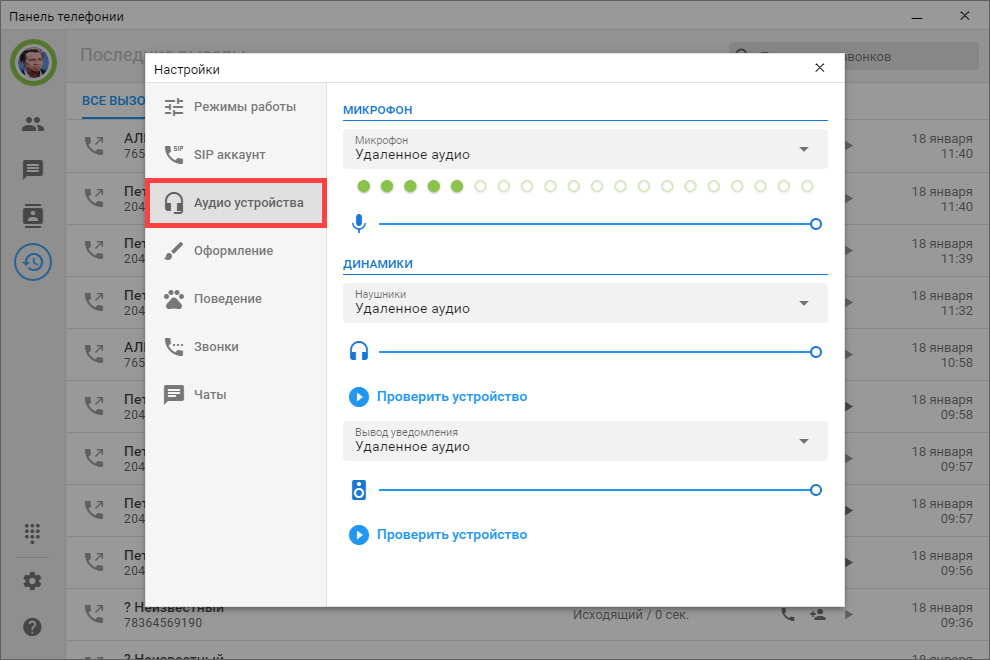Close the Настройки dialog
This screenshot has height=660, width=990.
point(820,68)
